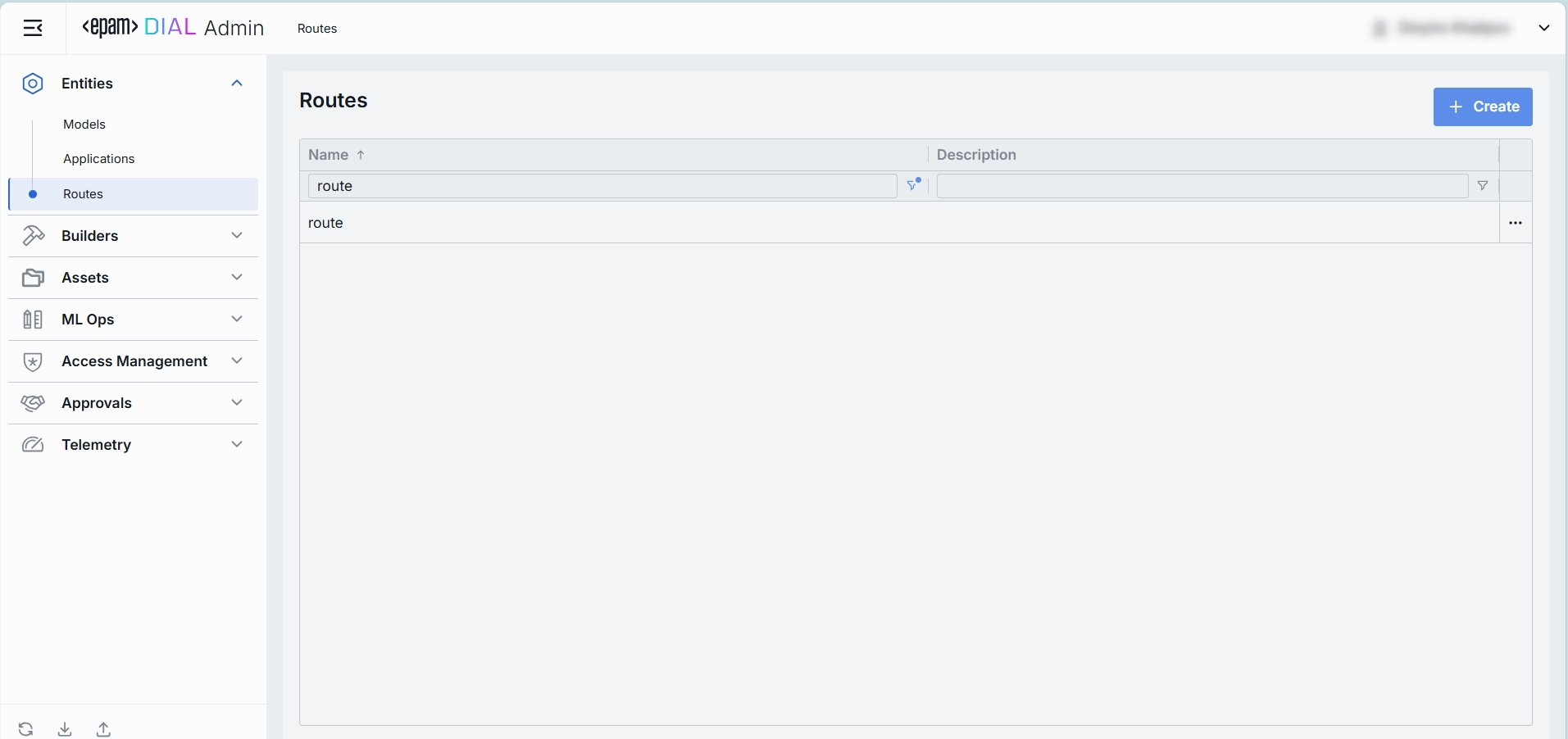1568x739 pixels.
Task: Click the Create button
Action: [x=1483, y=107]
